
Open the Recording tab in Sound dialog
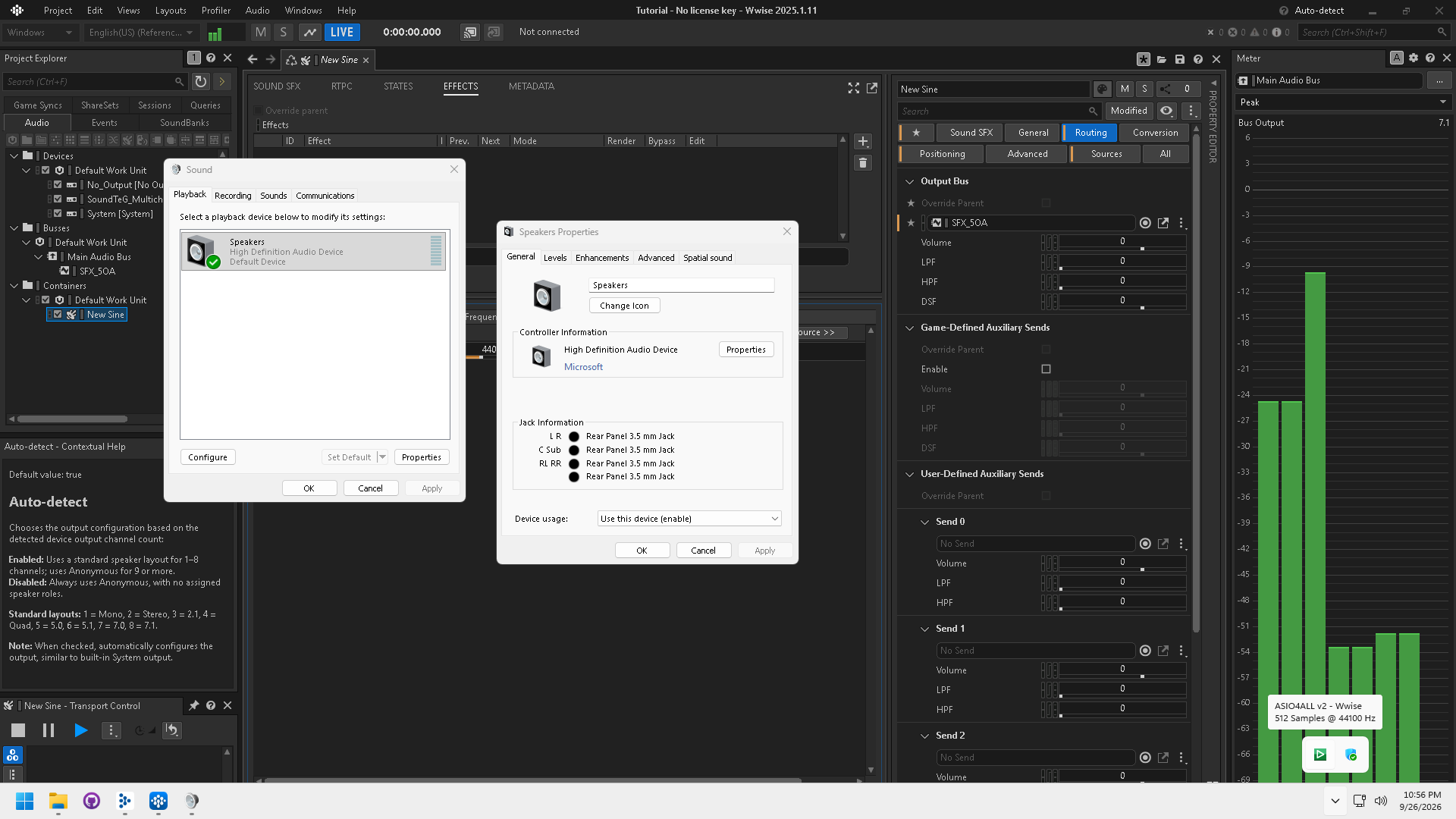(233, 196)
